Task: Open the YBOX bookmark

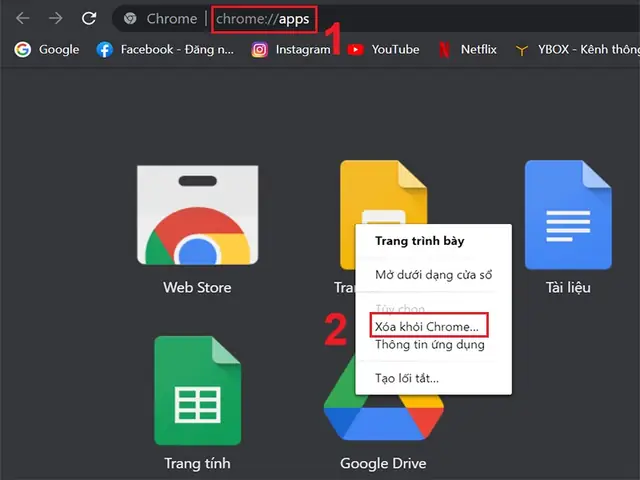Action: (x=577, y=49)
